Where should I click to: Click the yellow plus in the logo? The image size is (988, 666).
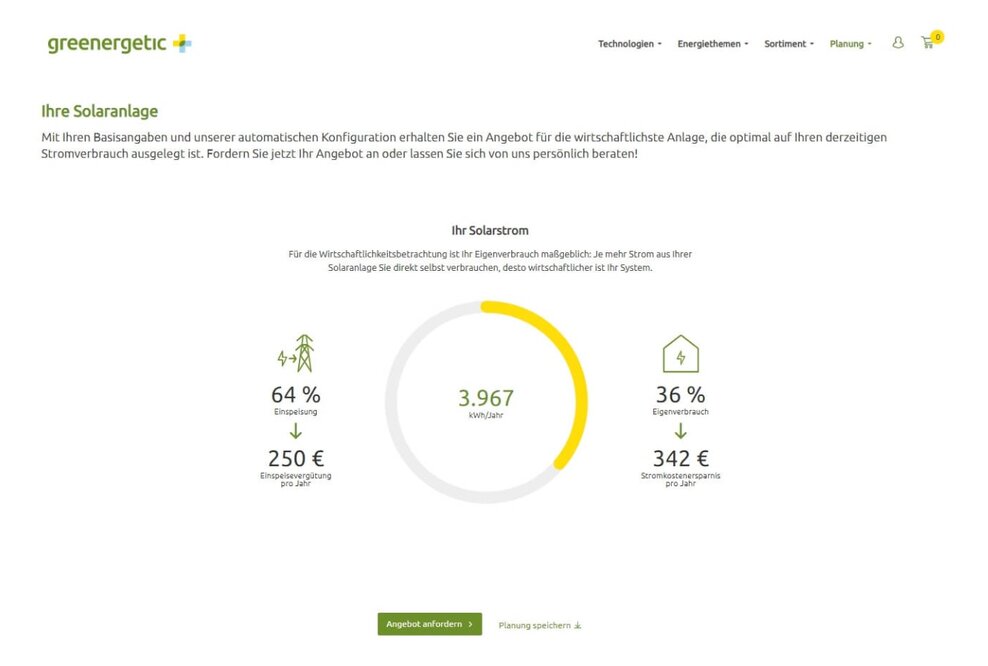click(181, 43)
